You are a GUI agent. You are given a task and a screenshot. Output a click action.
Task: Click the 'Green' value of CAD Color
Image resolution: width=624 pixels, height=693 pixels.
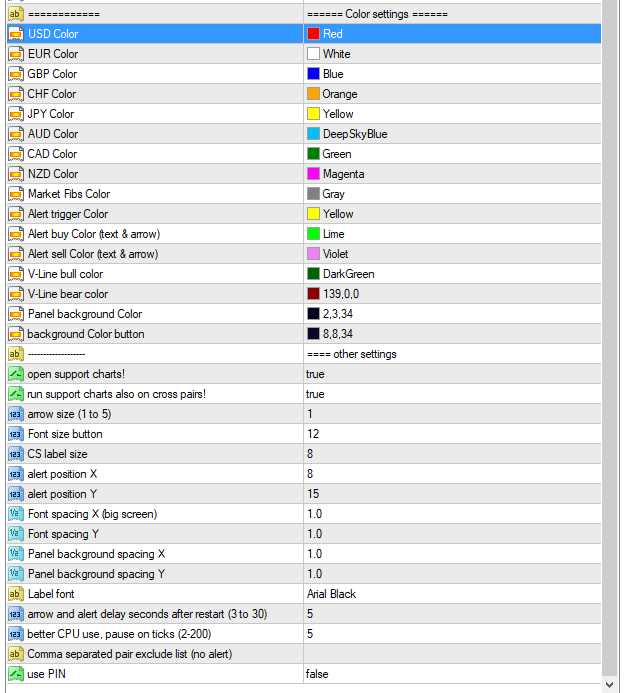pos(337,154)
